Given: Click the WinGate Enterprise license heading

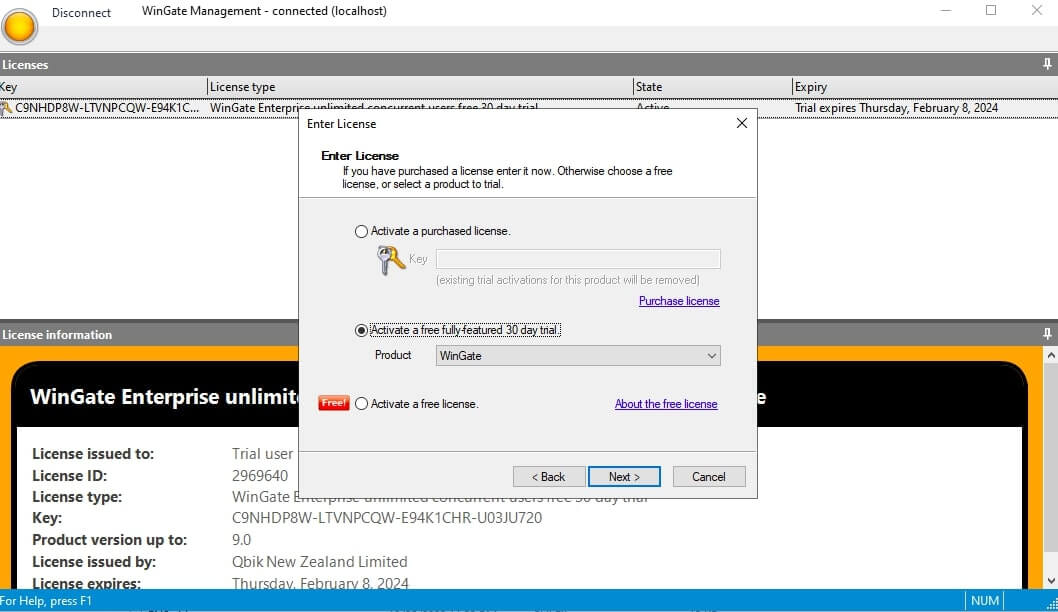Looking at the screenshot, I should tap(164, 397).
